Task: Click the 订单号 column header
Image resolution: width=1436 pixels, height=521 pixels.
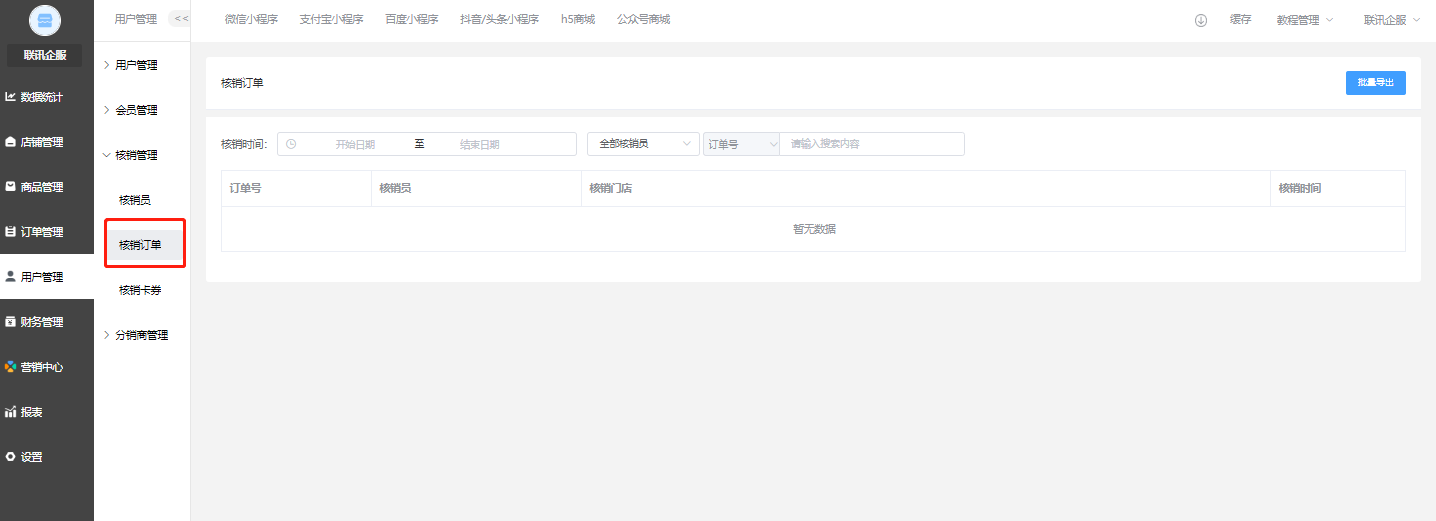Action: [x=245, y=188]
